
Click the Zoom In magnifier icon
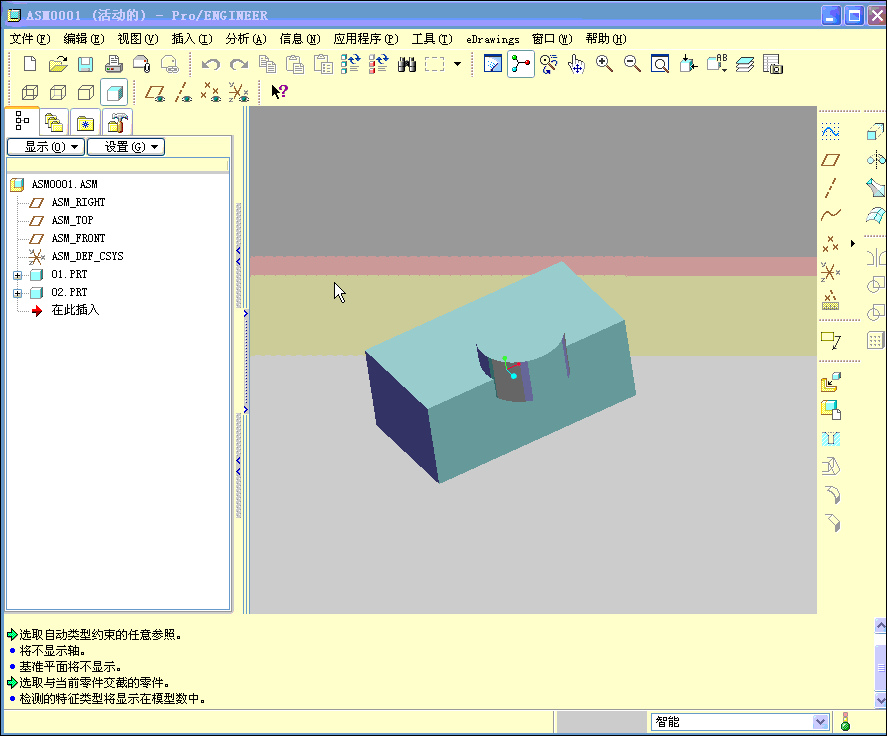coord(604,64)
